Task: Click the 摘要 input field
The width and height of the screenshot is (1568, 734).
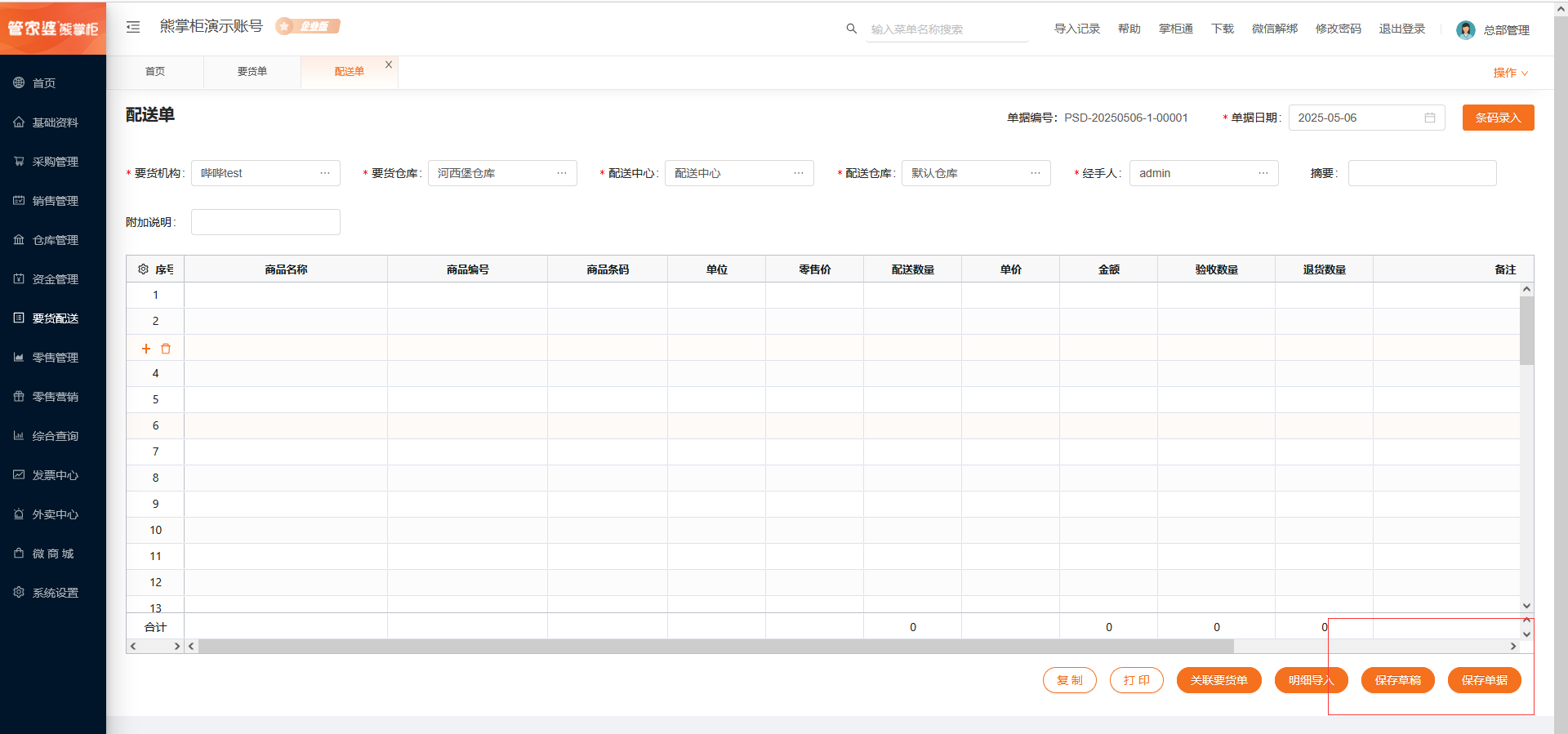Action: click(1422, 173)
